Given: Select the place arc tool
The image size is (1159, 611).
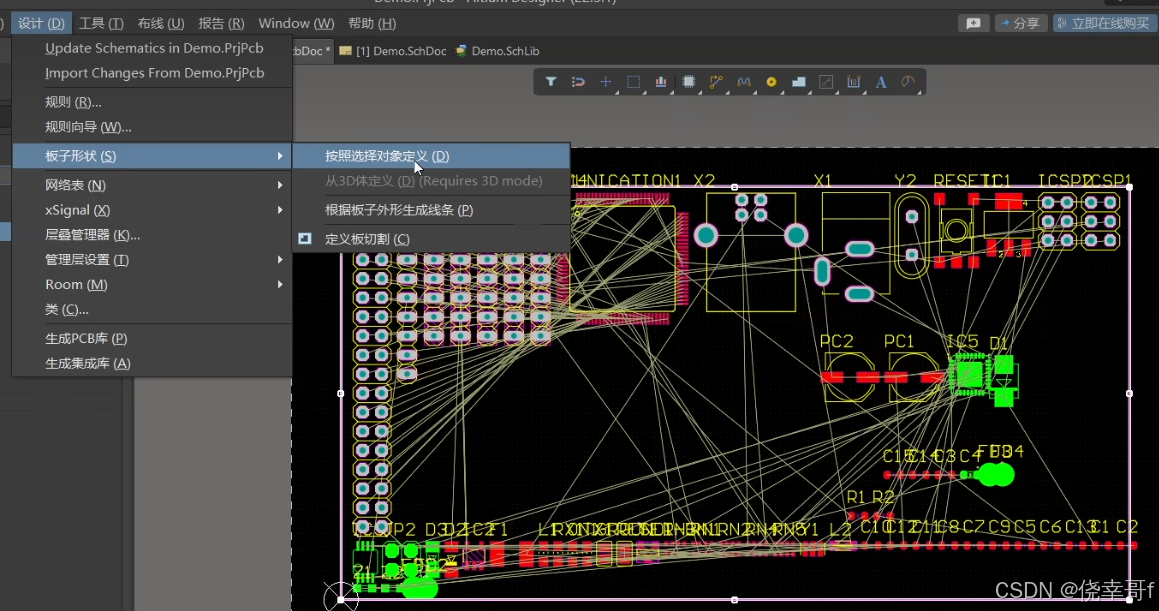Looking at the screenshot, I should pos(908,82).
